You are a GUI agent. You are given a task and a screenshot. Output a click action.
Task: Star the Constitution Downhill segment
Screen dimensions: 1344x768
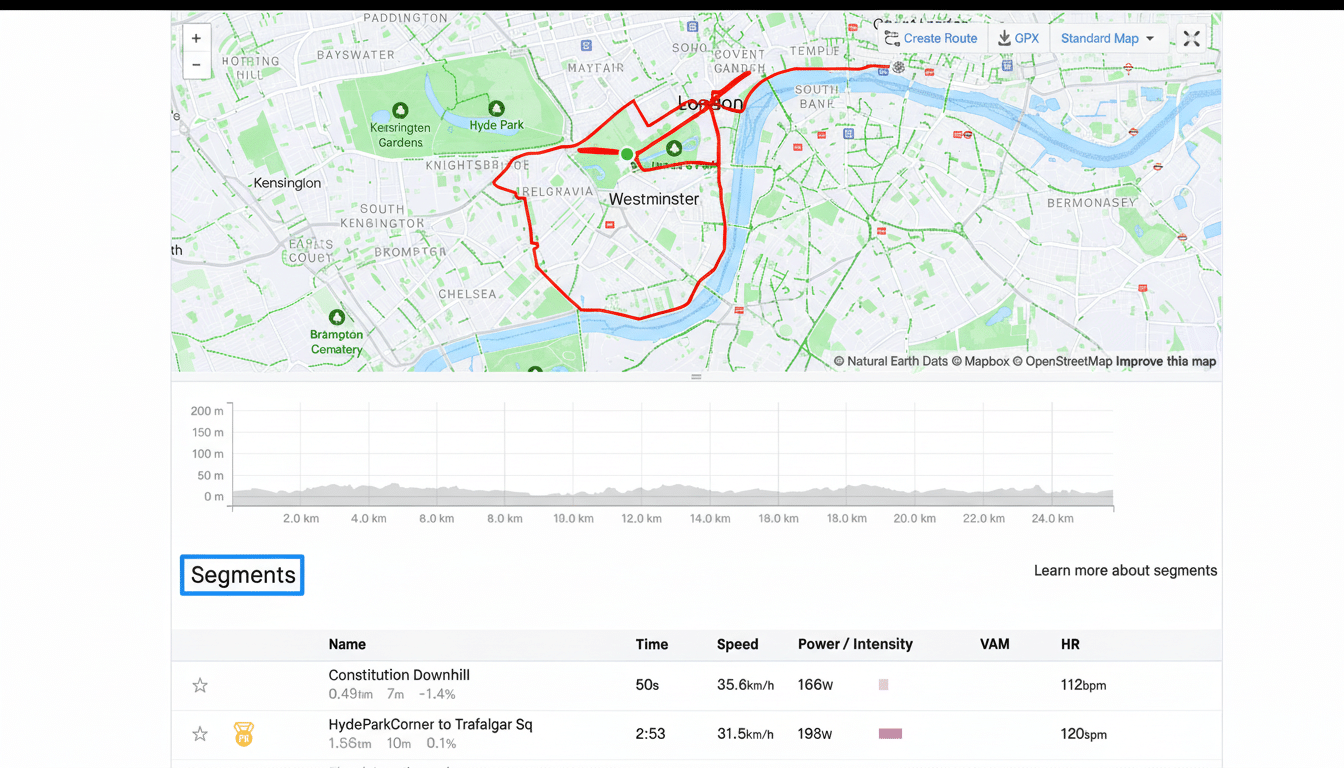199,685
